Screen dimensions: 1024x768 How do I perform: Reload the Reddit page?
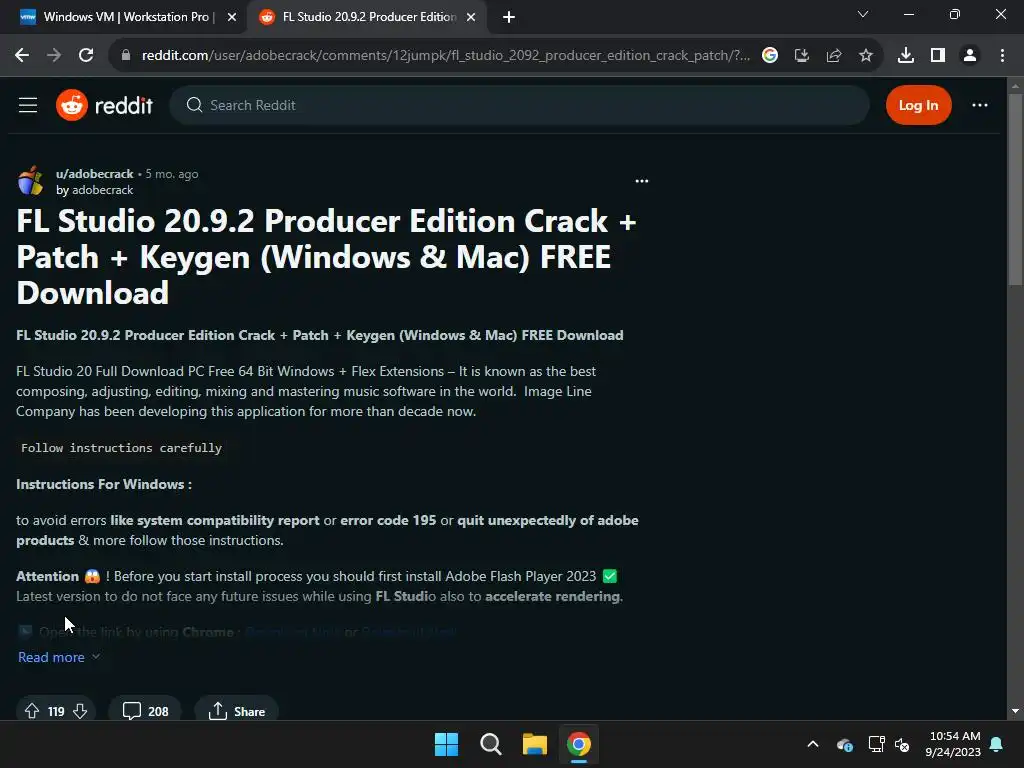[86, 56]
